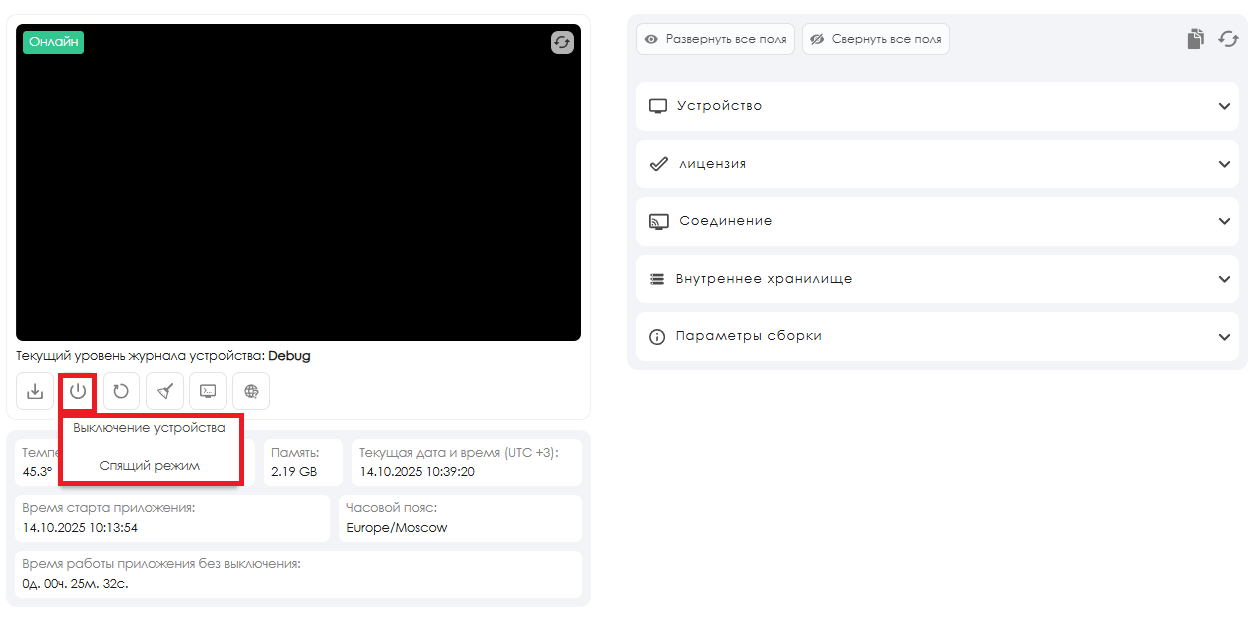The width and height of the screenshot is (1259, 618).
Task: Expand the 'лицензия' section
Action: [x=937, y=164]
